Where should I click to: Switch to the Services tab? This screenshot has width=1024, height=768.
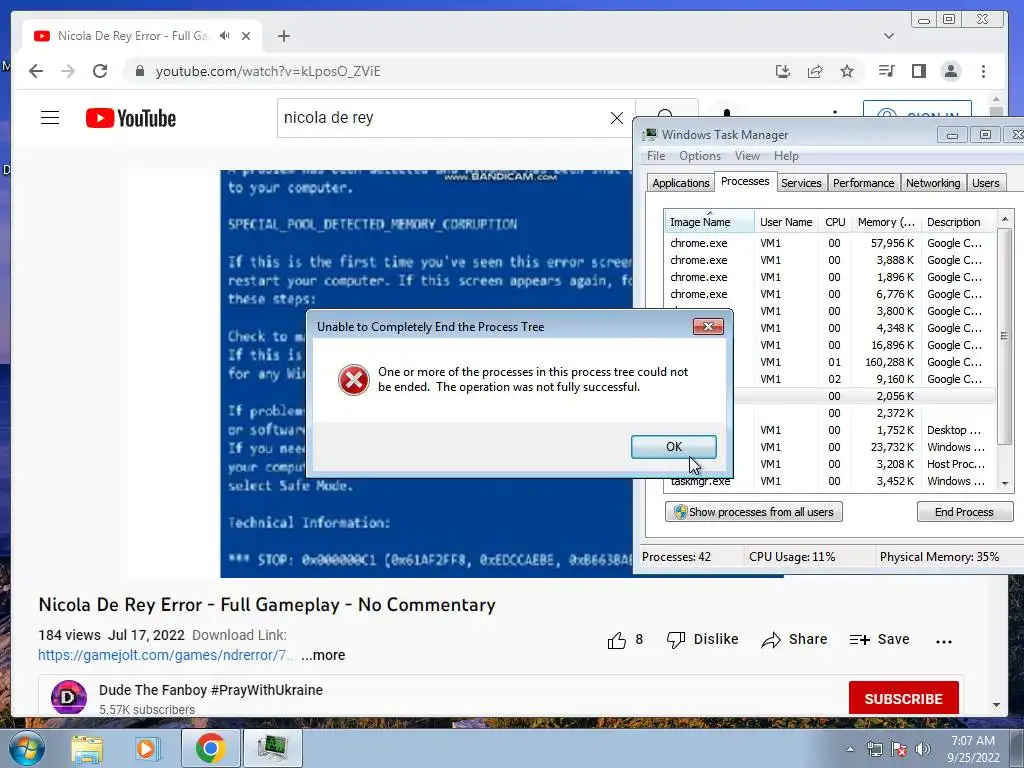pos(801,183)
